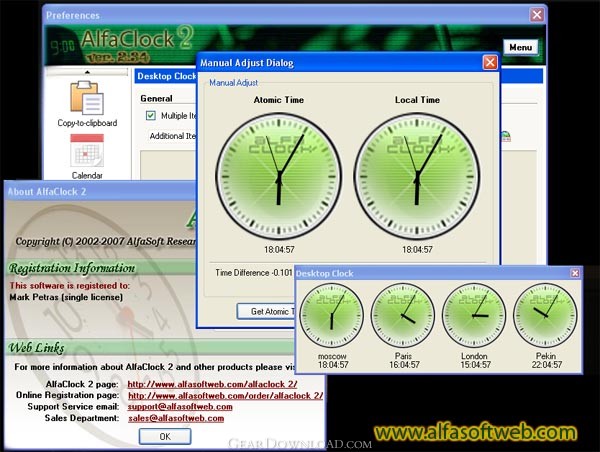Click the moscow clock in Desktop Clock

(332, 316)
